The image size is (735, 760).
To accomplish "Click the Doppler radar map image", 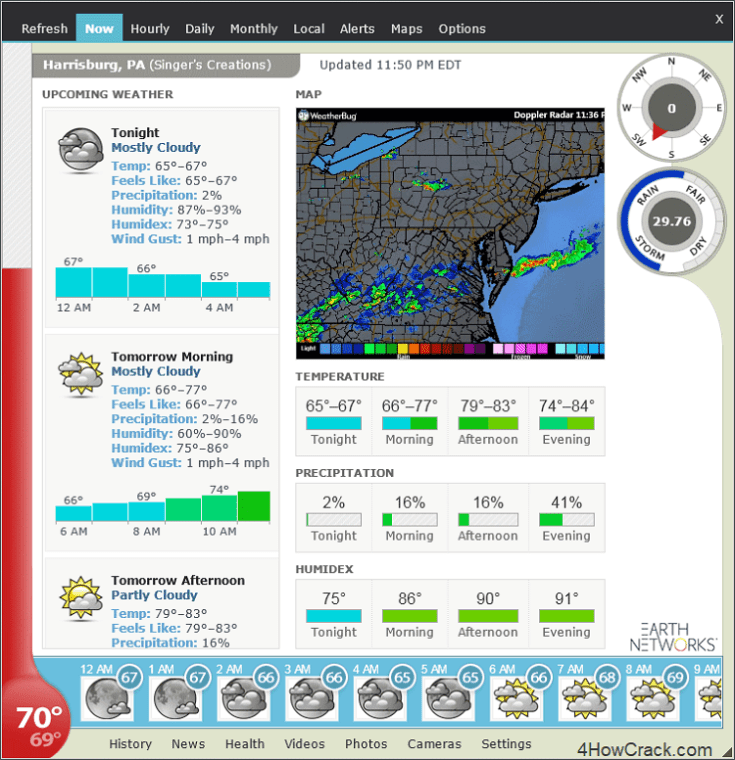I will [450, 234].
